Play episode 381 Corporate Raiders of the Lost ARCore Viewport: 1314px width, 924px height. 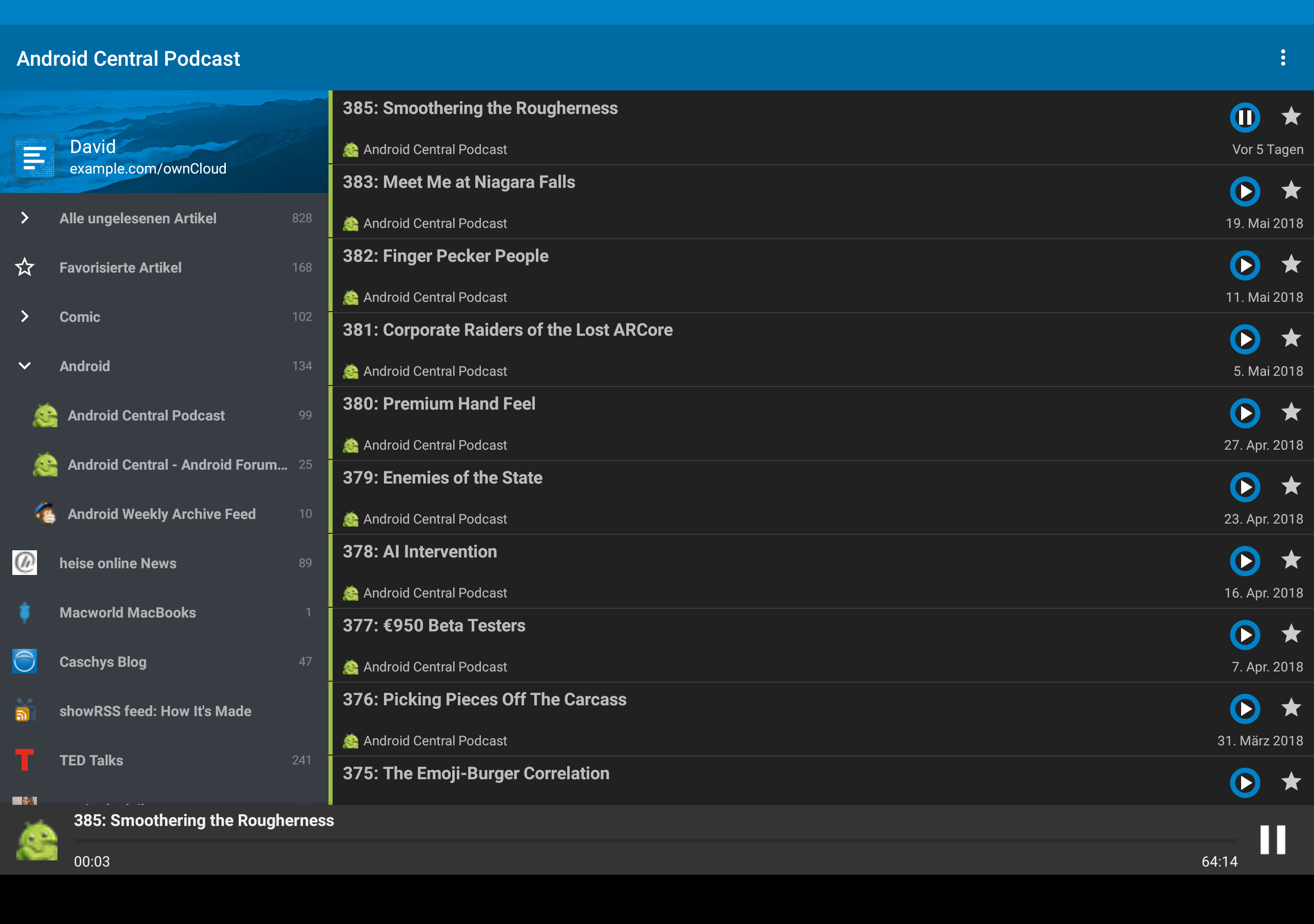coord(1245,339)
